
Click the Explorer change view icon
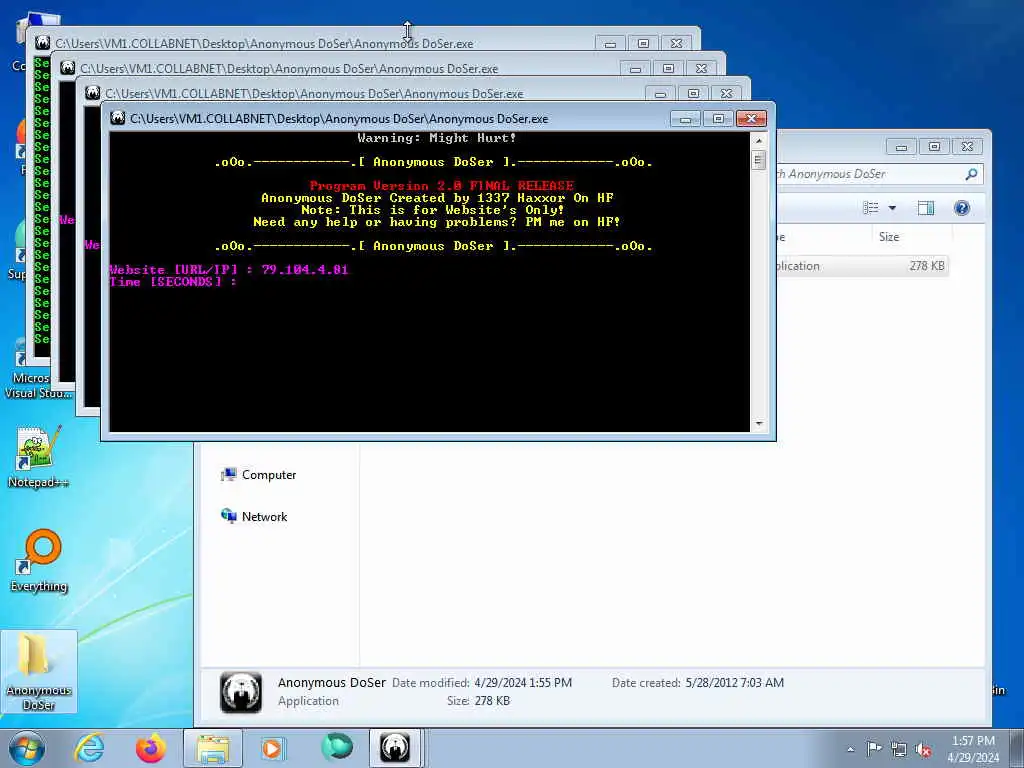[871, 208]
